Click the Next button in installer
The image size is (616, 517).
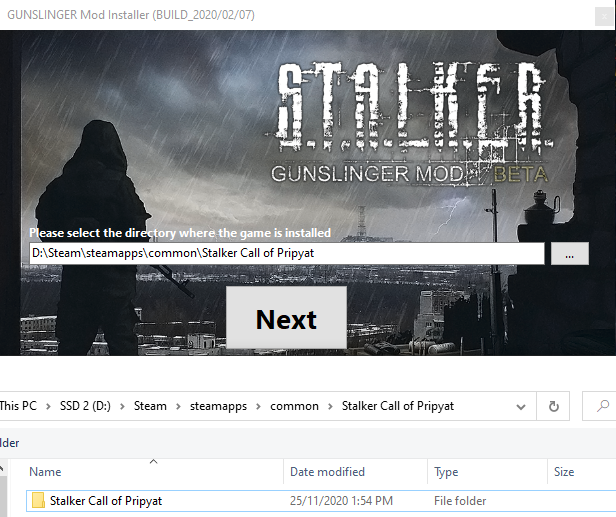(286, 317)
